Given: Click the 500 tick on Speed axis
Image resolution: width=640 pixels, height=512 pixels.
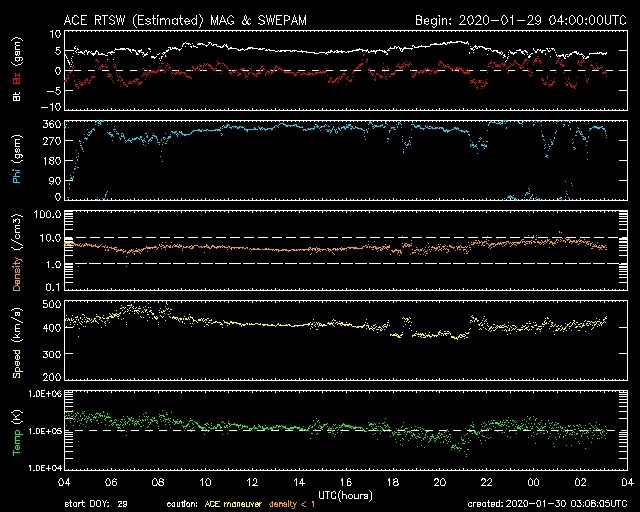Looking at the screenshot, I should 52,304.
